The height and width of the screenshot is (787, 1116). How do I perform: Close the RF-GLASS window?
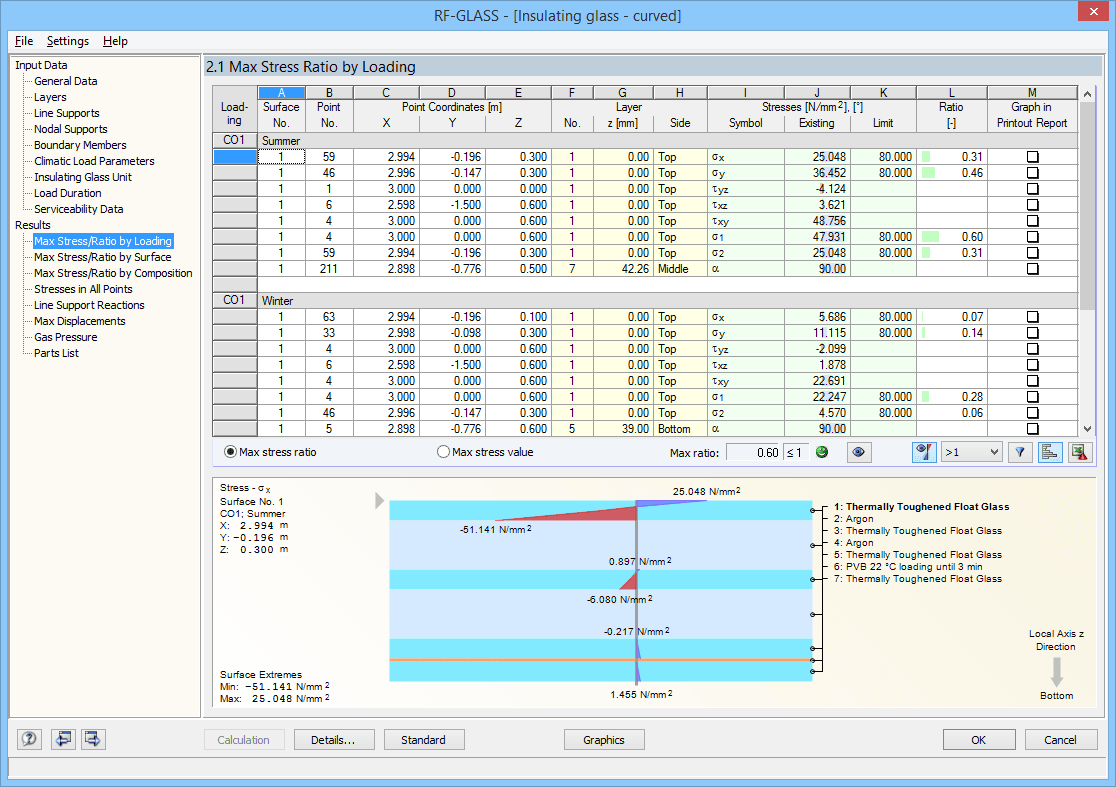click(1093, 11)
